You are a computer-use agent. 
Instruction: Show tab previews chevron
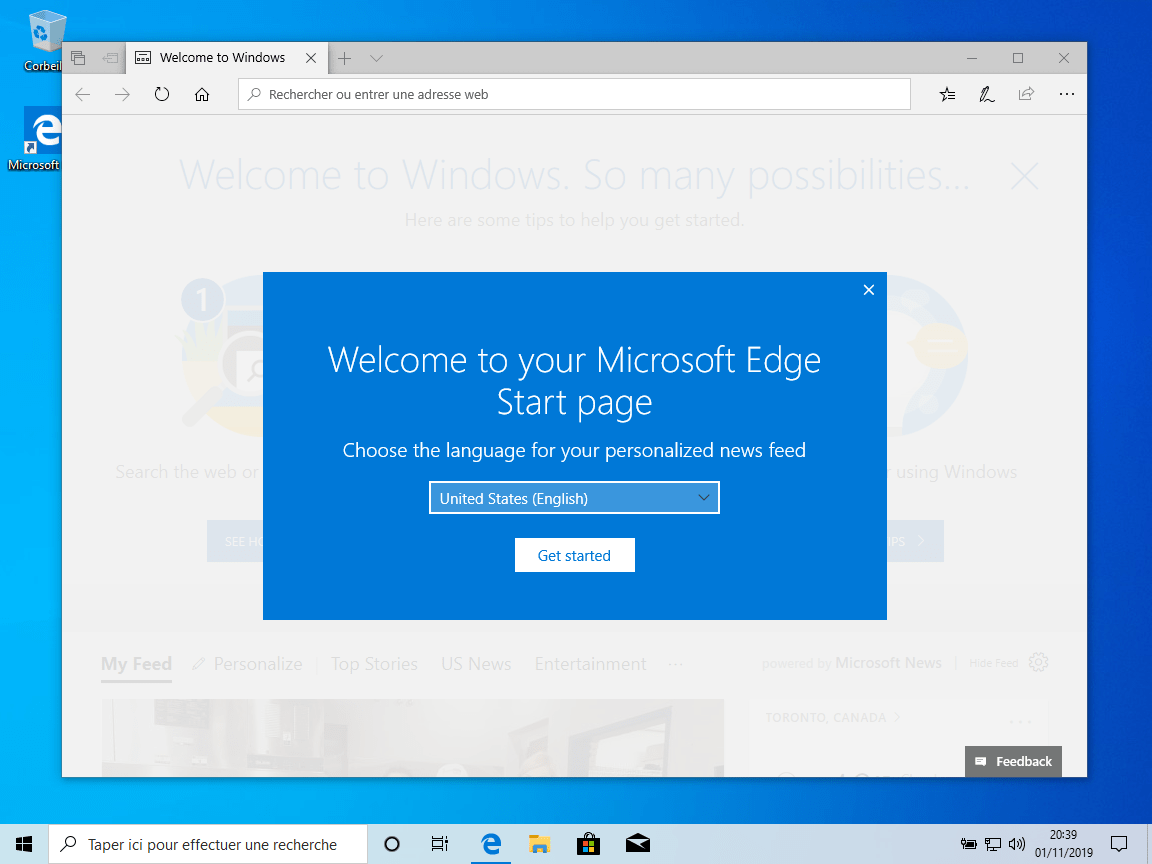[376, 58]
